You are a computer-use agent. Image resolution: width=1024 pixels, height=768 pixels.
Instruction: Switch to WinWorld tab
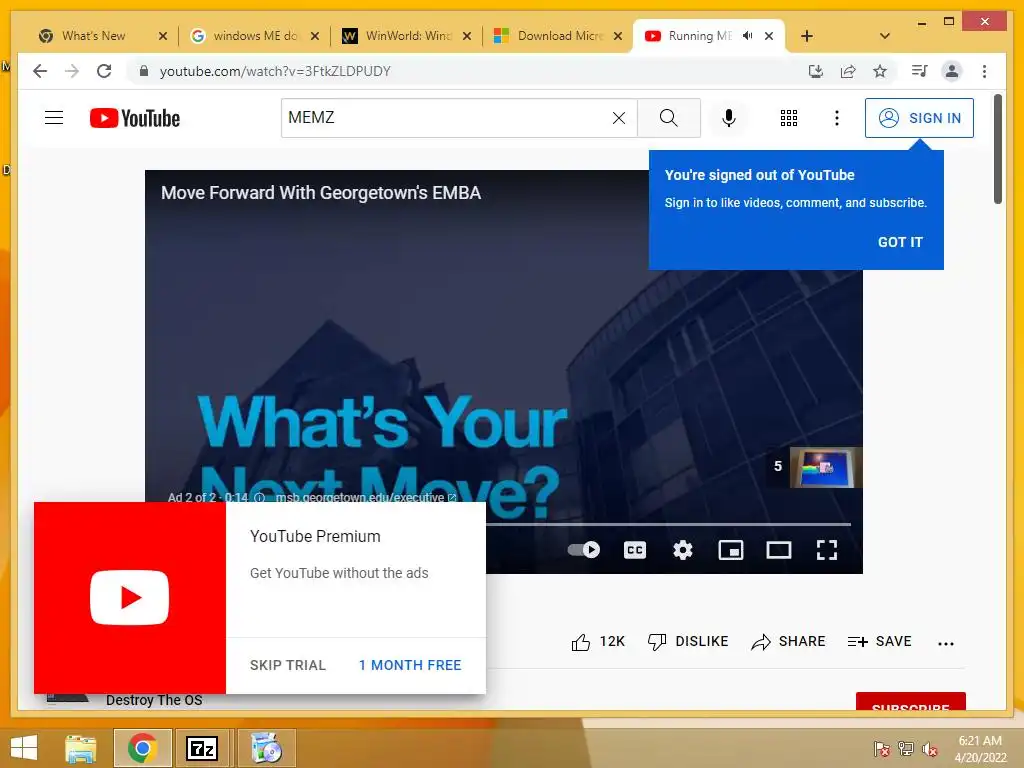pos(408,36)
